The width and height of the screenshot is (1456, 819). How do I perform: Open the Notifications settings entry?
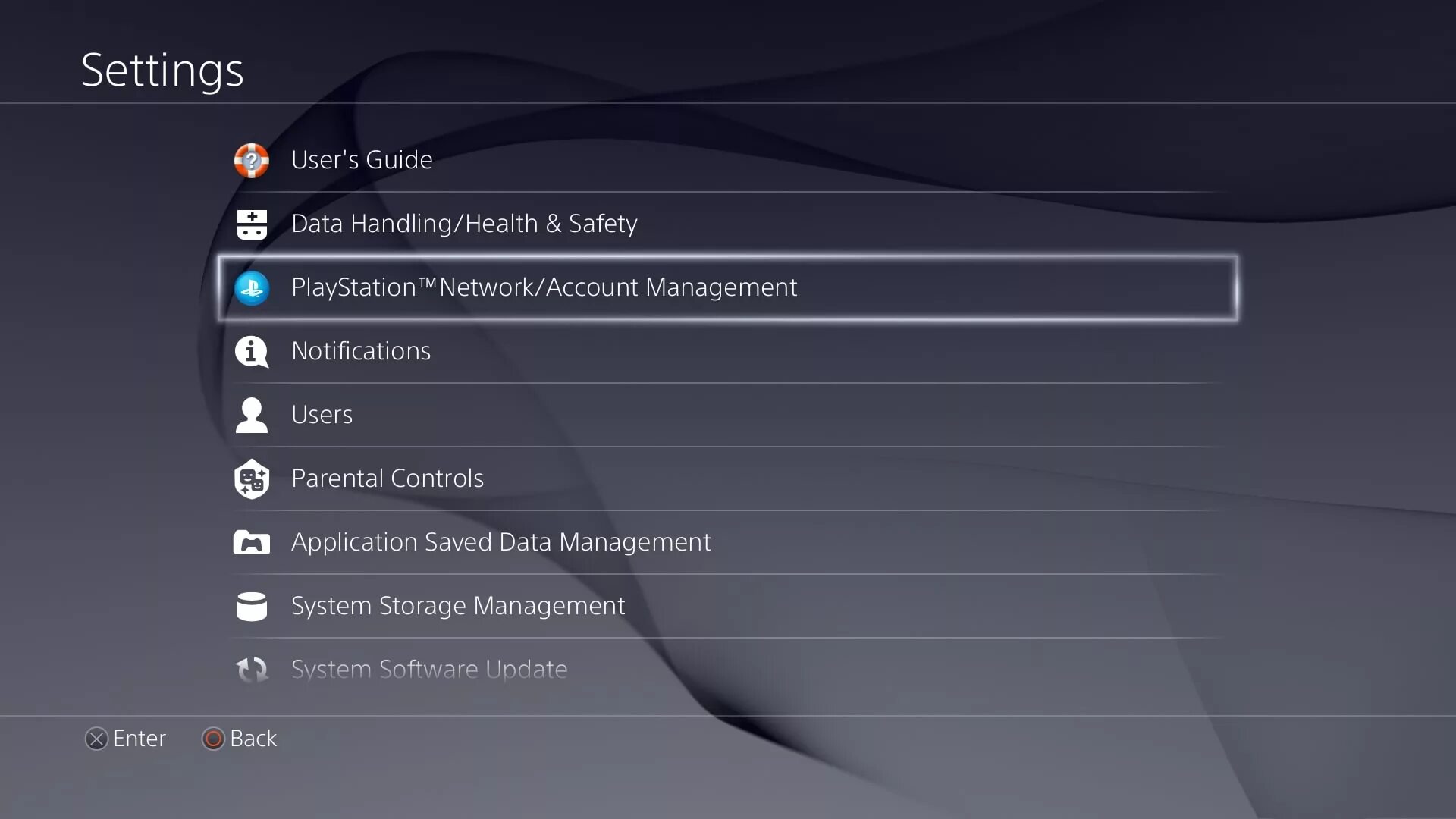[x=728, y=351]
